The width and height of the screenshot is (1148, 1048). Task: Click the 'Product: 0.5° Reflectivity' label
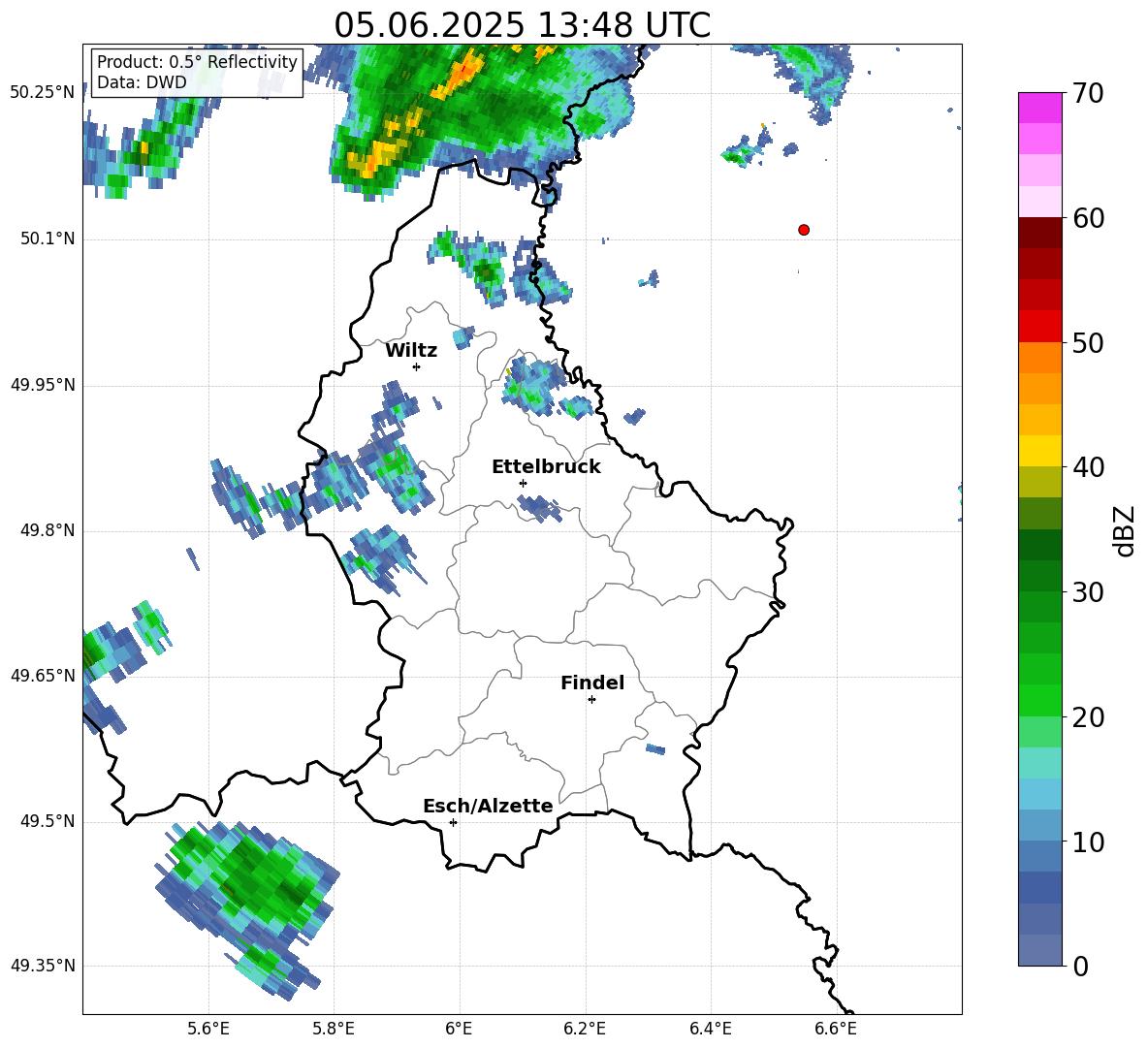tap(197, 61)
